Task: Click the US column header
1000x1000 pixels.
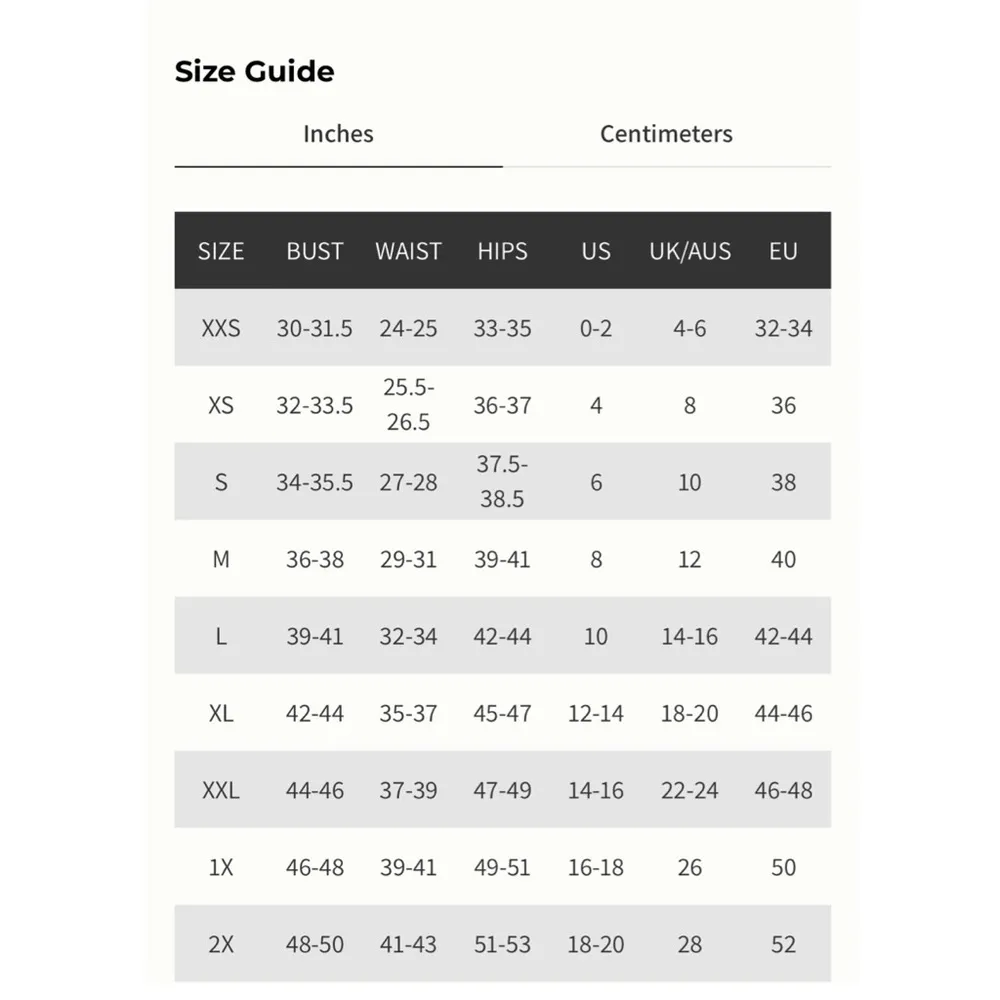Action: click(x=596, y=251)
